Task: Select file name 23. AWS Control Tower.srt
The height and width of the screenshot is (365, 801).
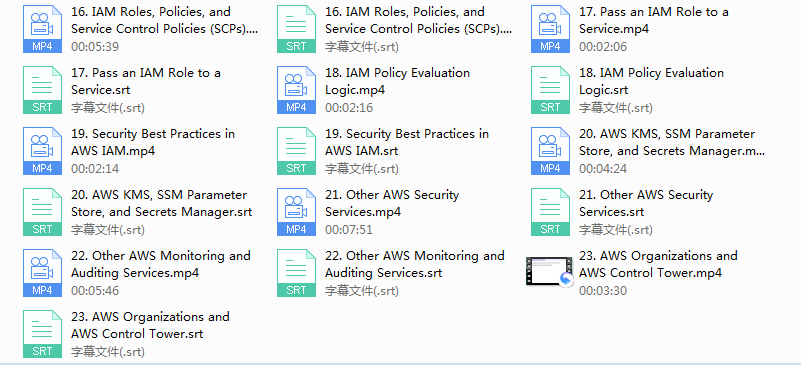Action: [x=150, y=325]
